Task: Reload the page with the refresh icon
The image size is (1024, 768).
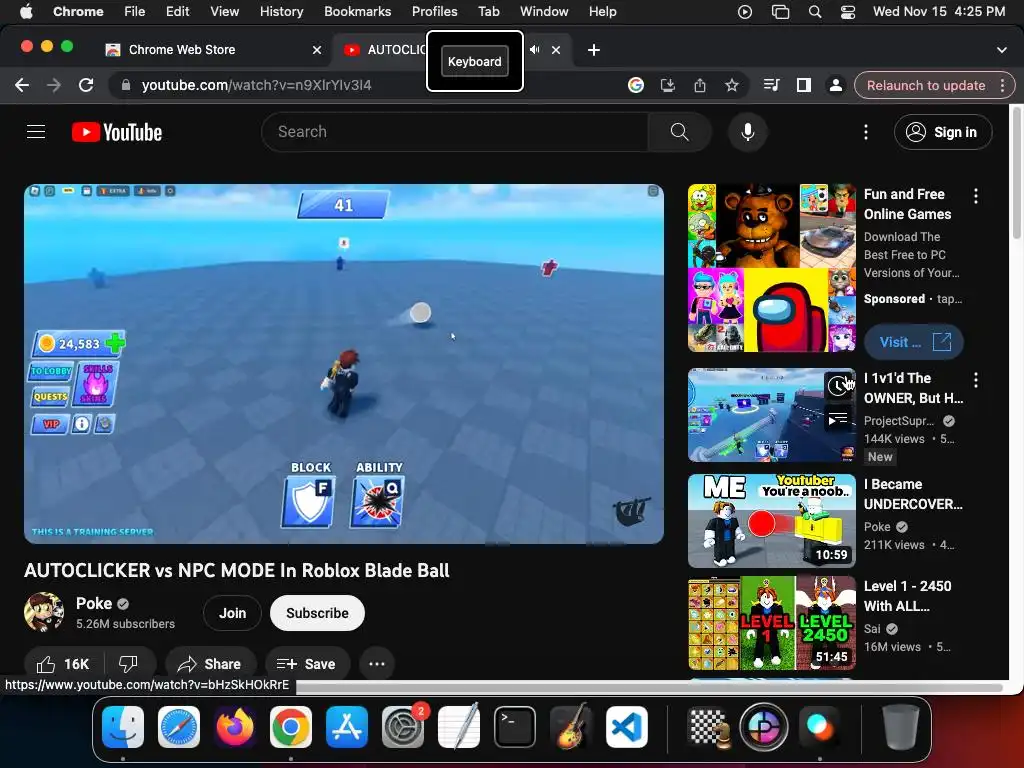Action: (86, 85)
